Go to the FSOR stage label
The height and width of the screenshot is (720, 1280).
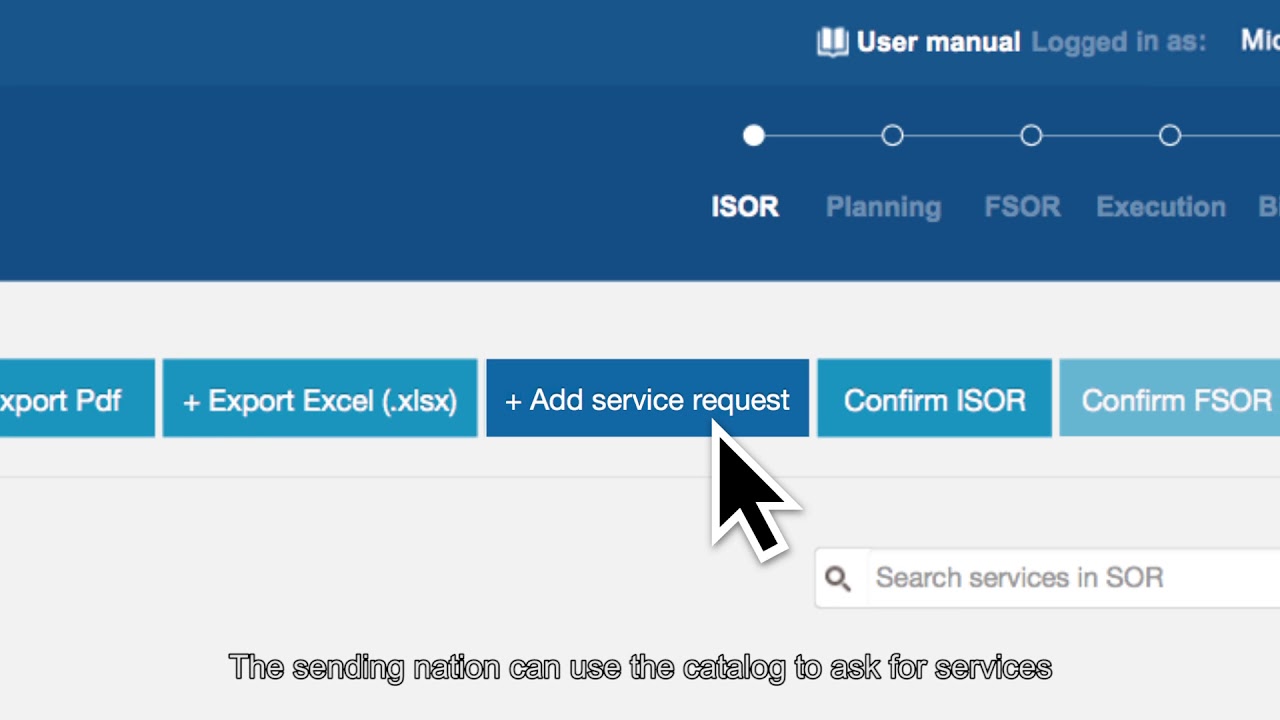pyautogui.click(x=1022, y=207)
